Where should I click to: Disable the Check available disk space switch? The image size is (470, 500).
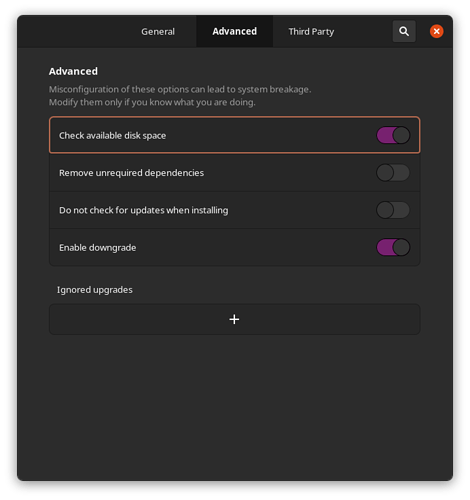[393, 135]
